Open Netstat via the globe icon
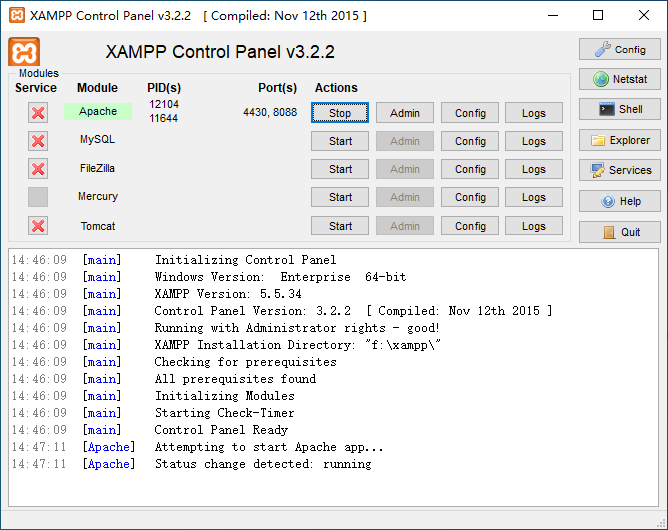The image size is (668, 530). click(x=619, y=79)
